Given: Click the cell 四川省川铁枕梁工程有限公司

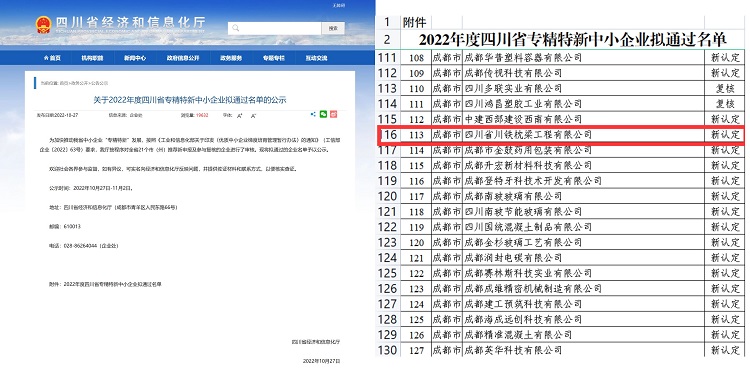Looking at the screenshot, I should [x=583, y=135].
